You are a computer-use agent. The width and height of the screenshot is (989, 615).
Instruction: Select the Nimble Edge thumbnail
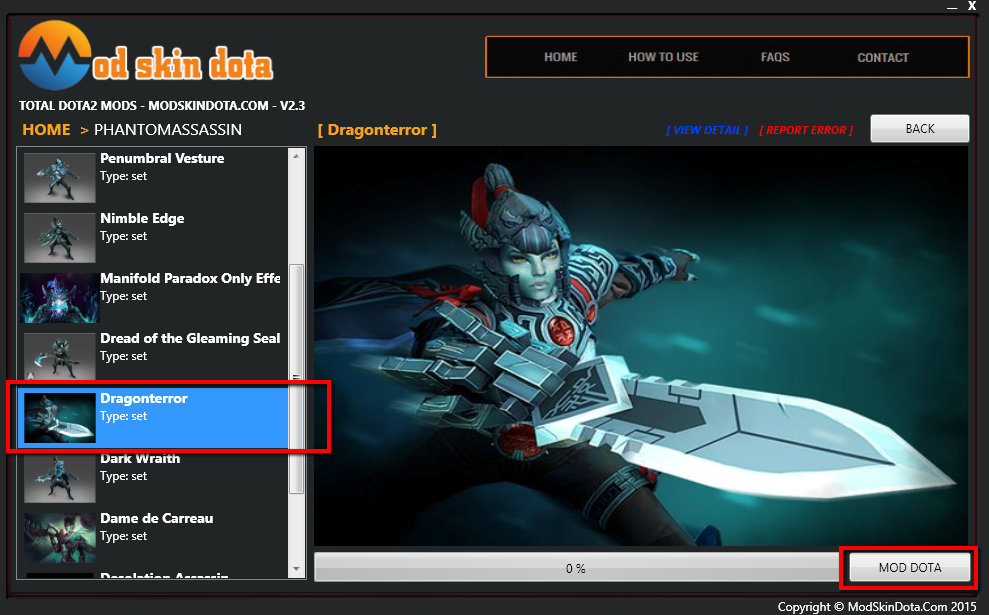pyautogui.click(x=60, y=237)
